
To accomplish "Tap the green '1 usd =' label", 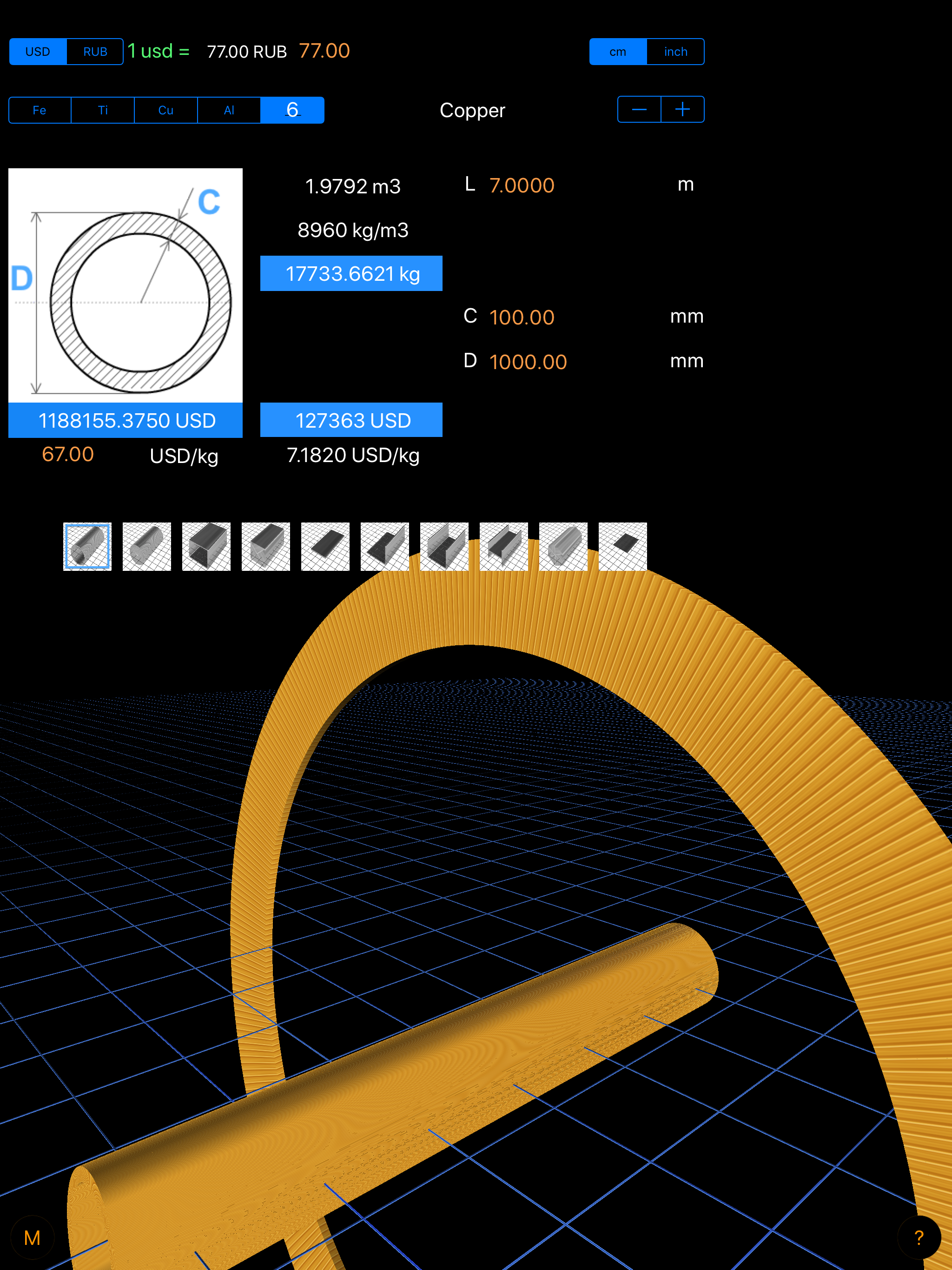I will coord(159,51).
